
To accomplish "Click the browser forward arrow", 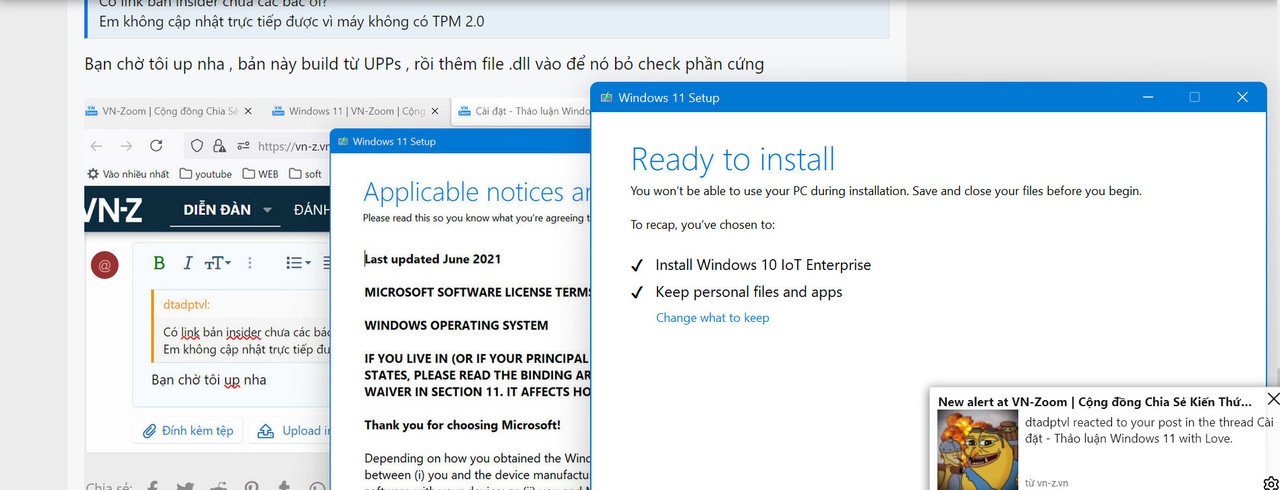I will (x=126, y=145).
